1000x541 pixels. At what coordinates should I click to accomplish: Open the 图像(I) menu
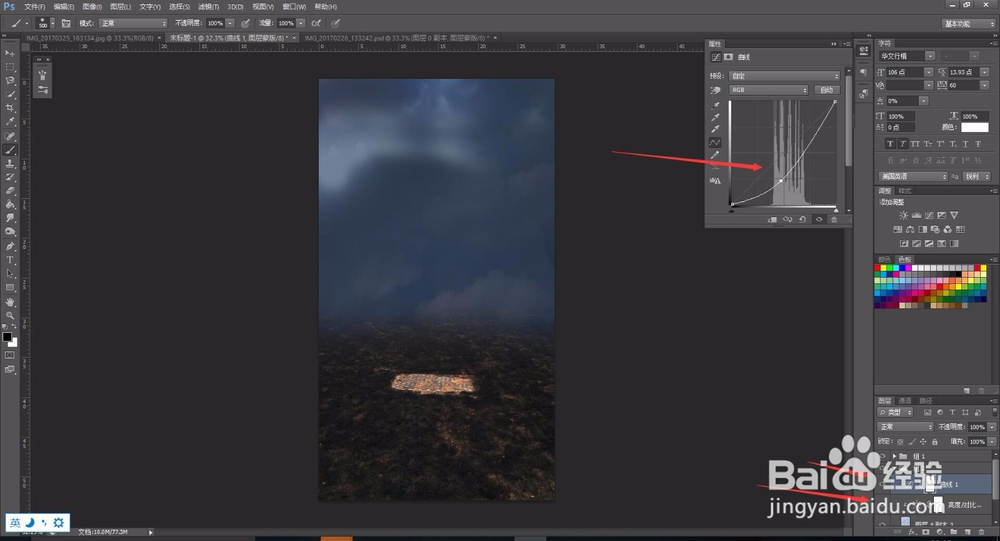[92, 6]
